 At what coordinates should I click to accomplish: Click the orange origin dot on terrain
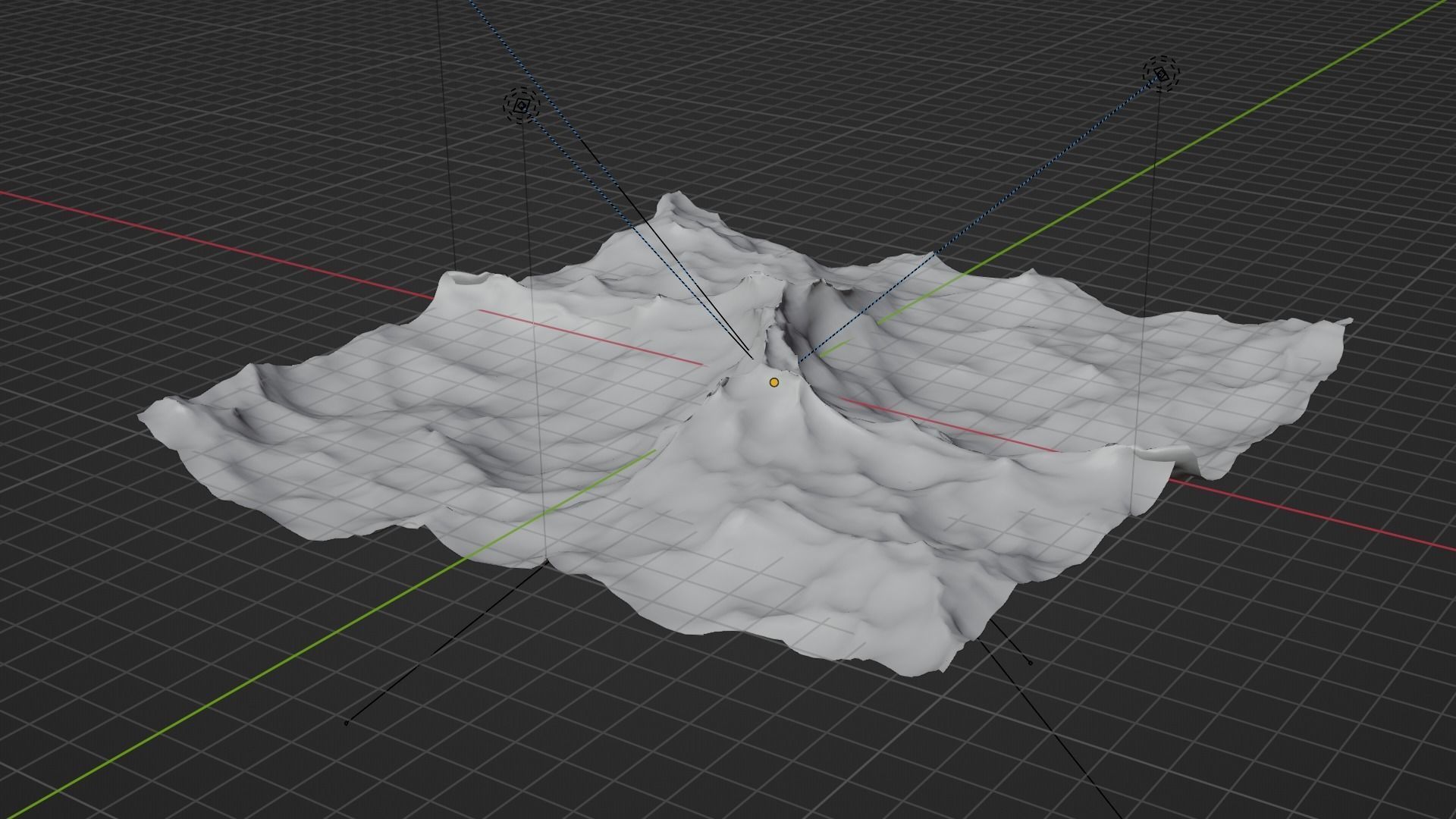tap(773, 382)
